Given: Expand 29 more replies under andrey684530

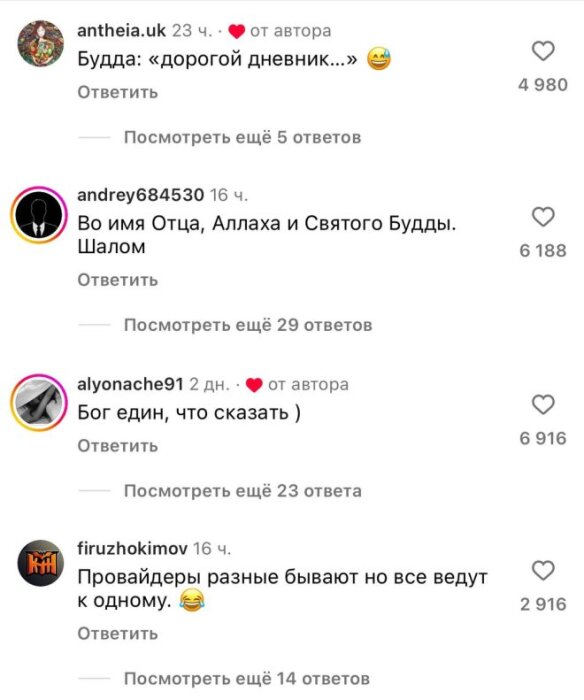Looking at the screenshot, I should point(248,325).
